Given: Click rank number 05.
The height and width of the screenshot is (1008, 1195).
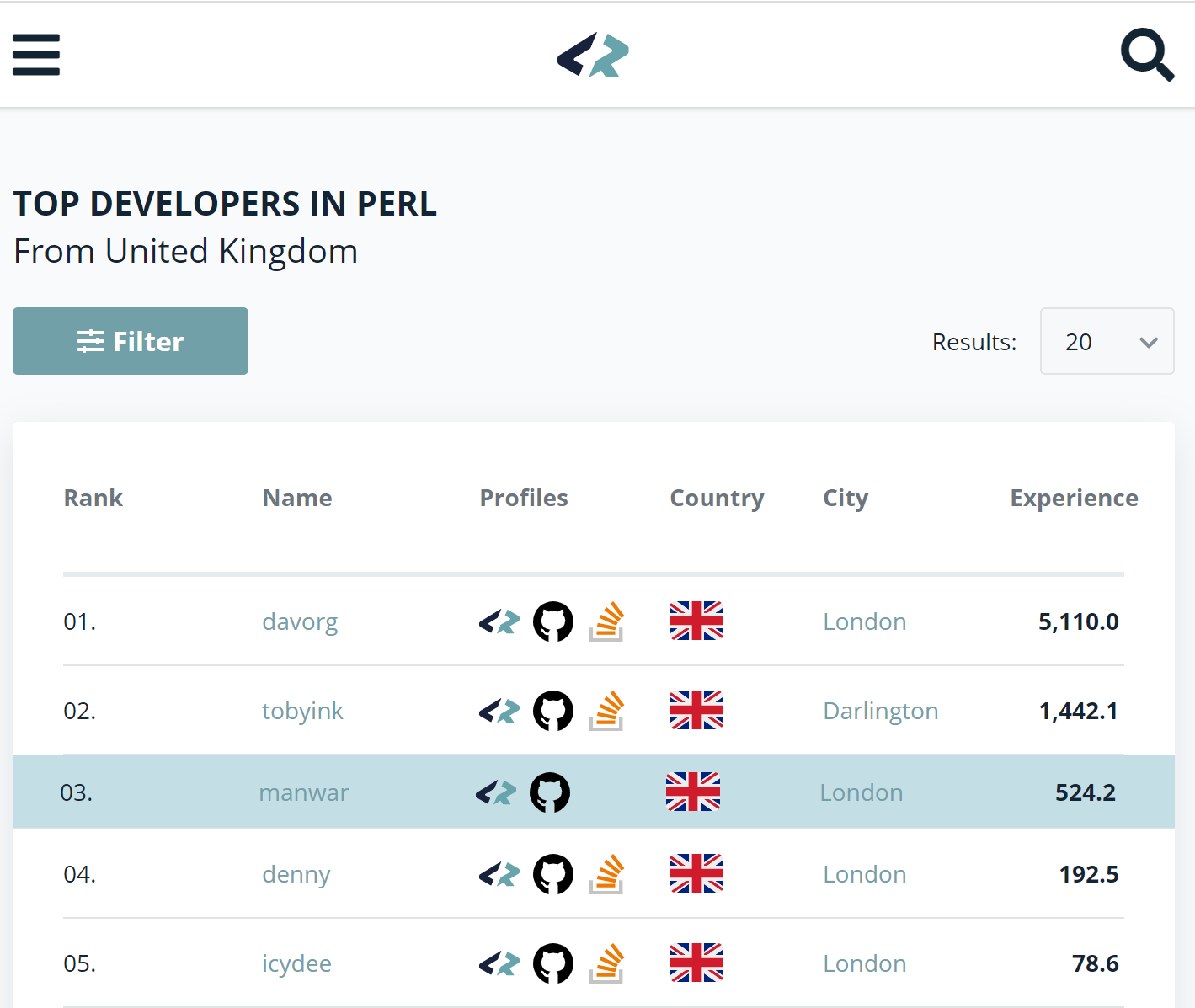Looking at the screenshot, I should (80, 963).
